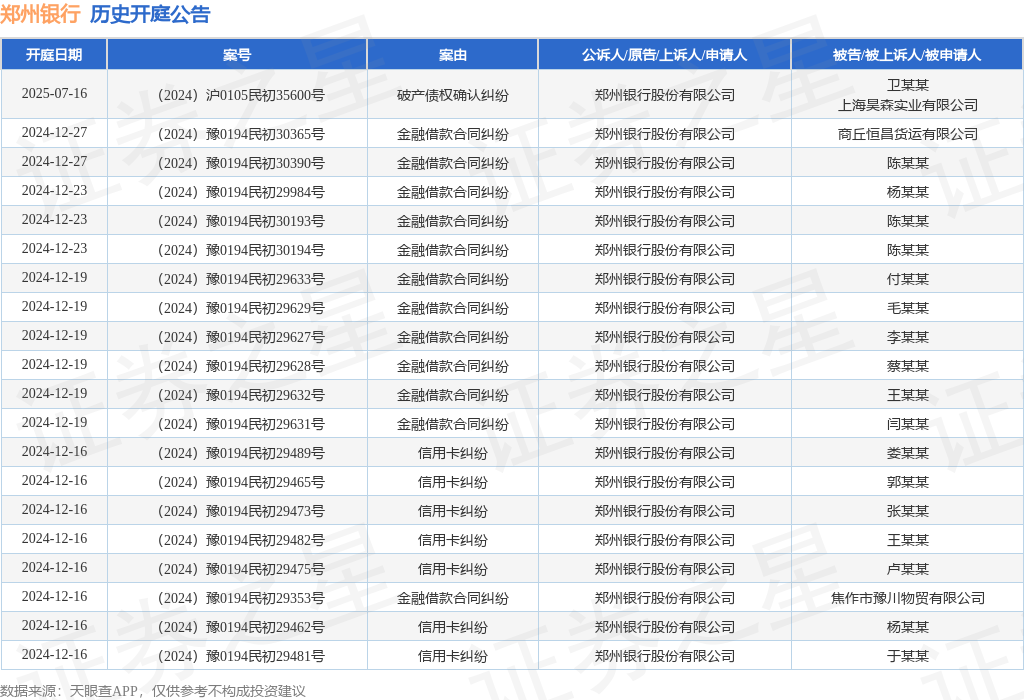Click the date in the 毛某某 row

54,306
